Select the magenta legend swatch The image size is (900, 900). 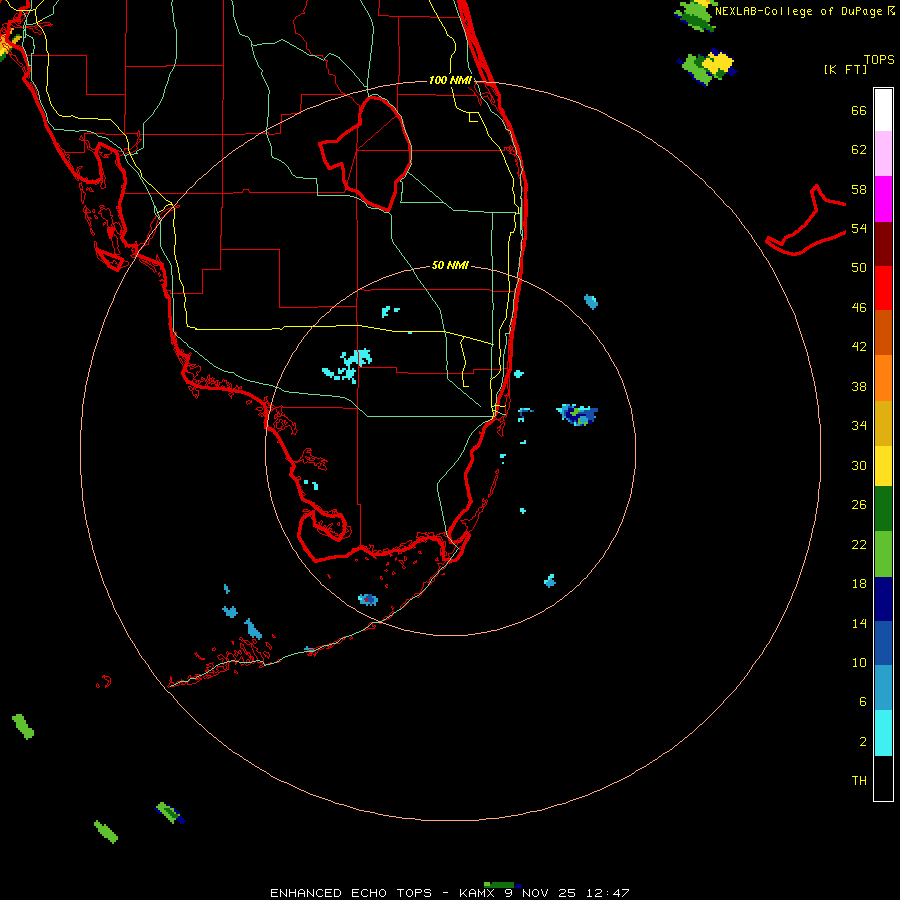click(883, 199)
